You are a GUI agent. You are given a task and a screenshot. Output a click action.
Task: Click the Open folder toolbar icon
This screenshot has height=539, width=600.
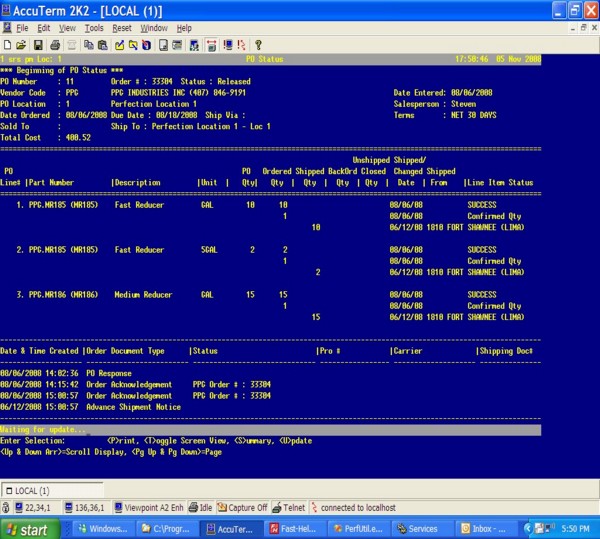[x=21, y=45]
